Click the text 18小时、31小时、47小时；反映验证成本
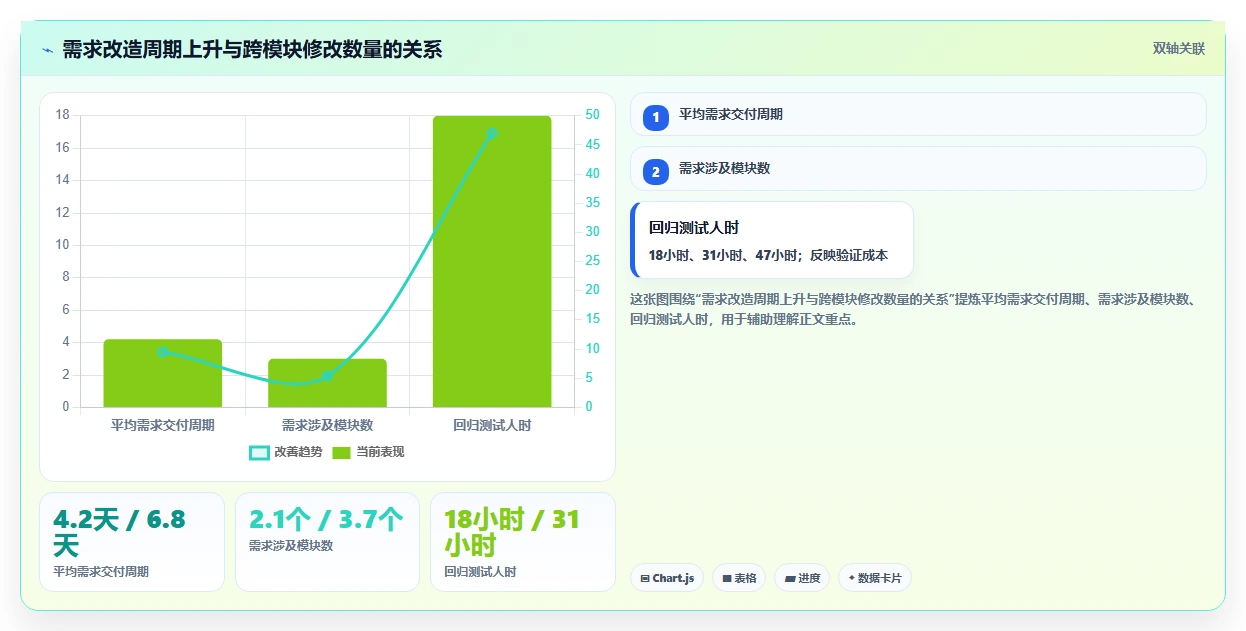This screenshot has width=1246, height=631. [x=768, y=255]
